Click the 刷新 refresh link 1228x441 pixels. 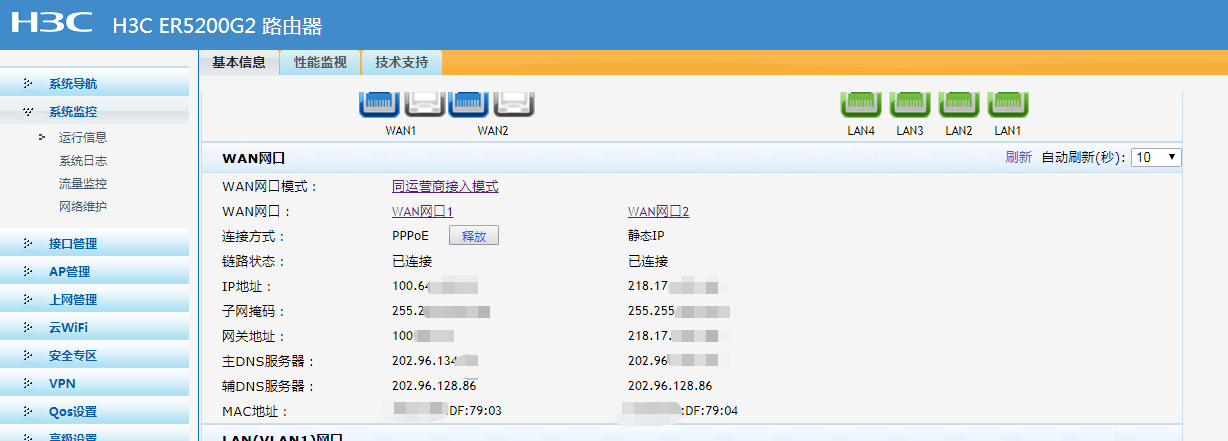pos(1018,158)
